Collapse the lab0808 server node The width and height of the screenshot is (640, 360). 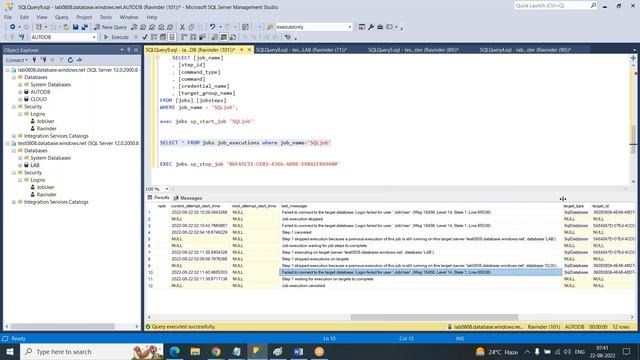coord(7,70)
